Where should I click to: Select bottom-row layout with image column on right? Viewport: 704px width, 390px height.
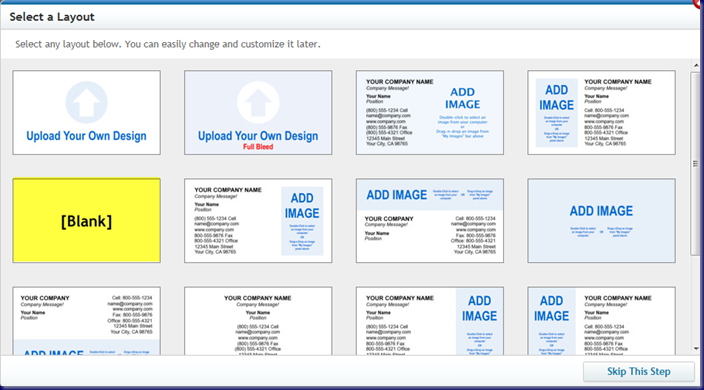(430, 321)
